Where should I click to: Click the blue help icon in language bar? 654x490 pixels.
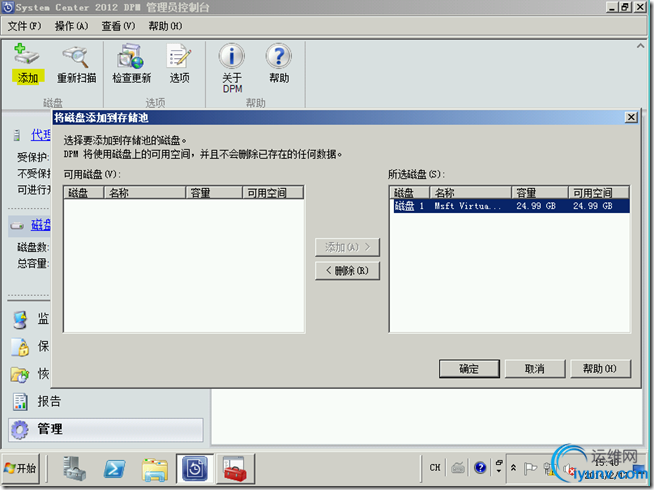point(480,467)
